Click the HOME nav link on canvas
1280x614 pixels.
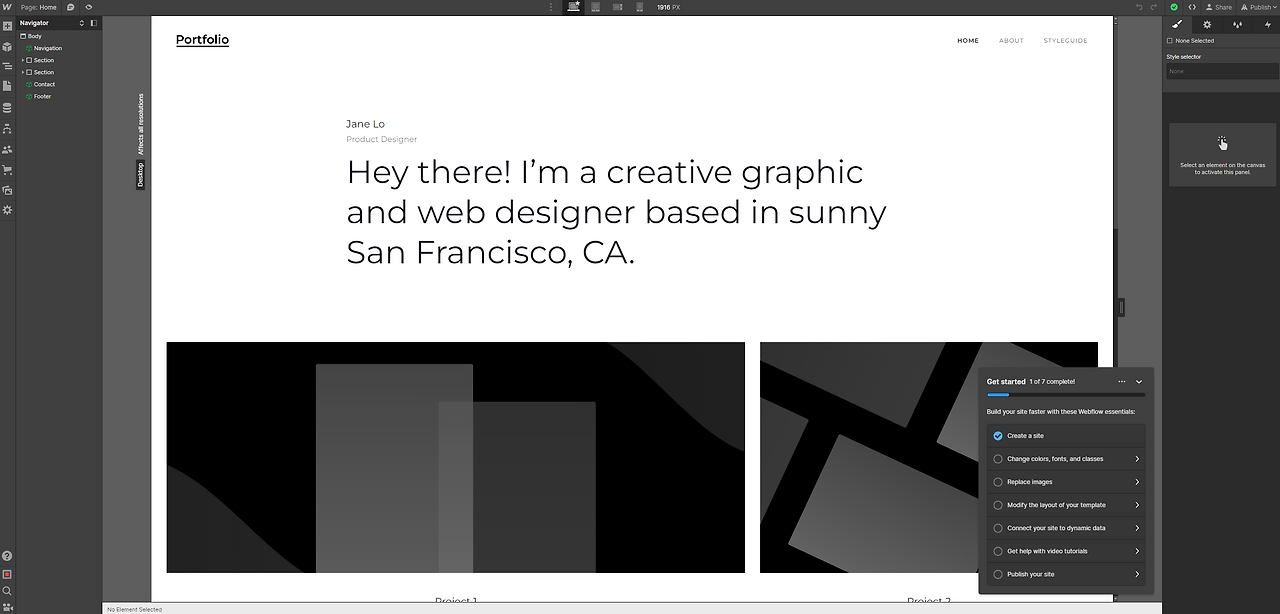(x=968, y=41)
